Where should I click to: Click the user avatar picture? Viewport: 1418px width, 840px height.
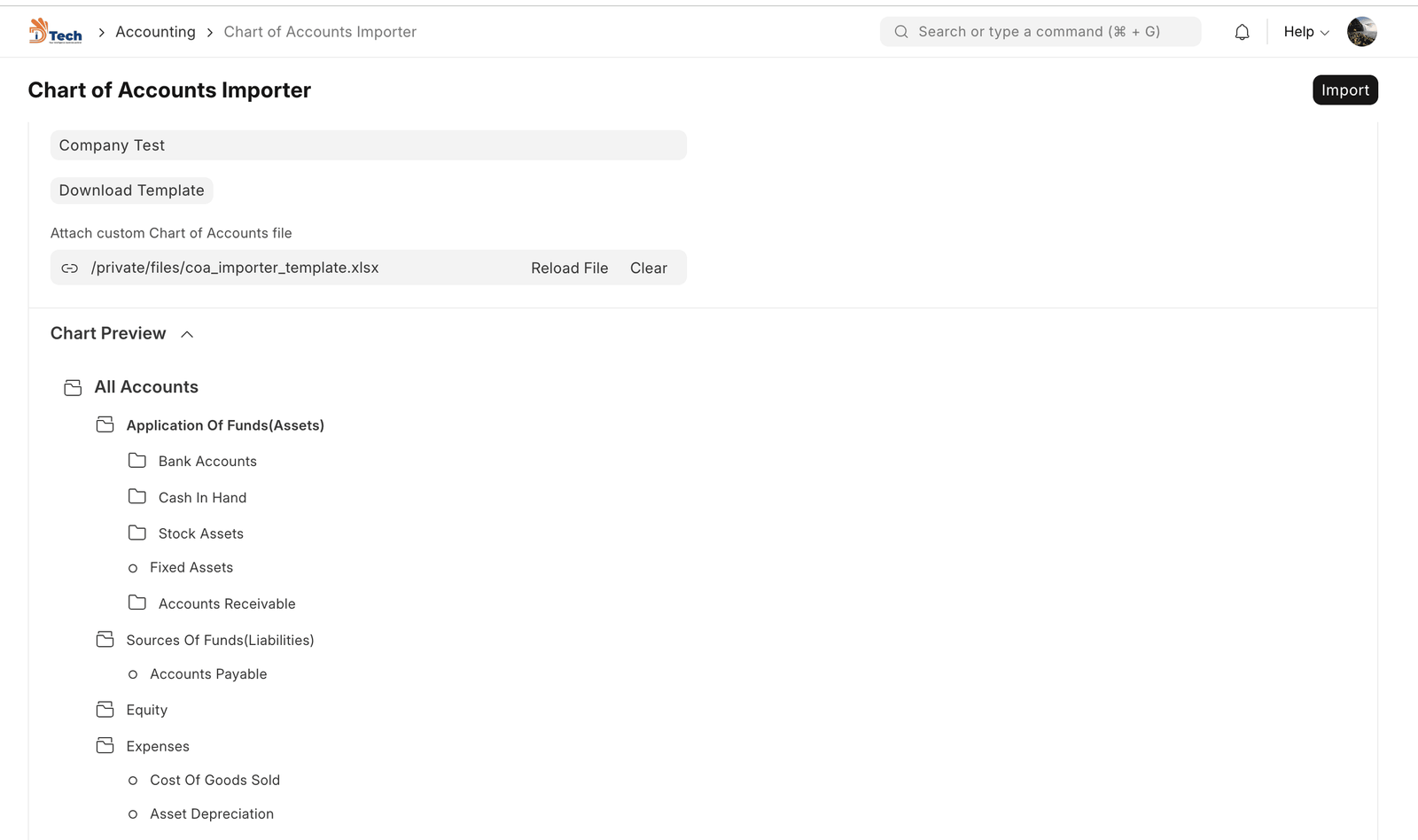click(1361, 32)
